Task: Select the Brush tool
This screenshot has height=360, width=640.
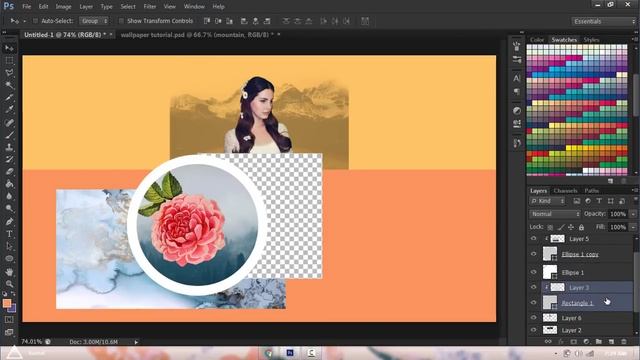Action: point(9,135)
